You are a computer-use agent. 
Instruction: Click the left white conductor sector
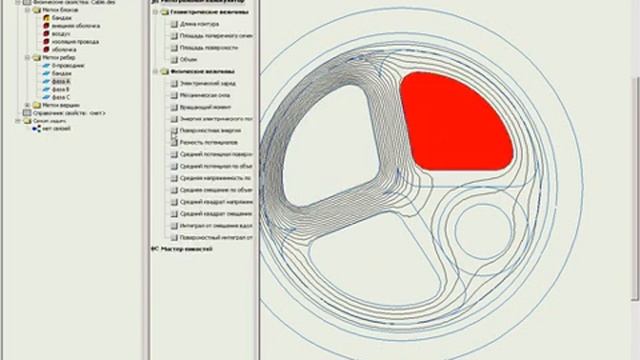click(x=331, y=146)
